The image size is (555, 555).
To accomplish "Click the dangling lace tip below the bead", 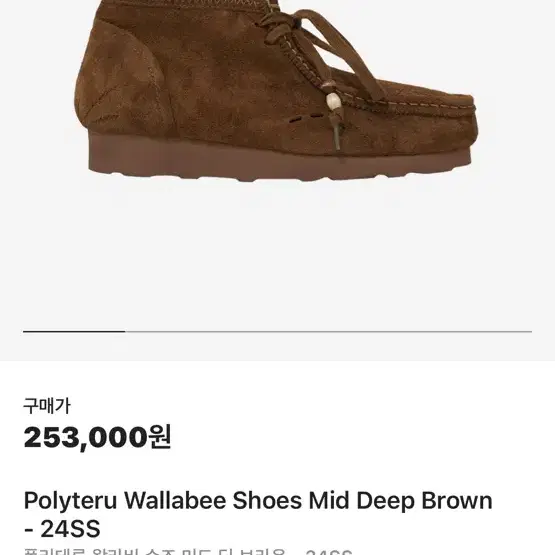I will click(x=337, y=138).
